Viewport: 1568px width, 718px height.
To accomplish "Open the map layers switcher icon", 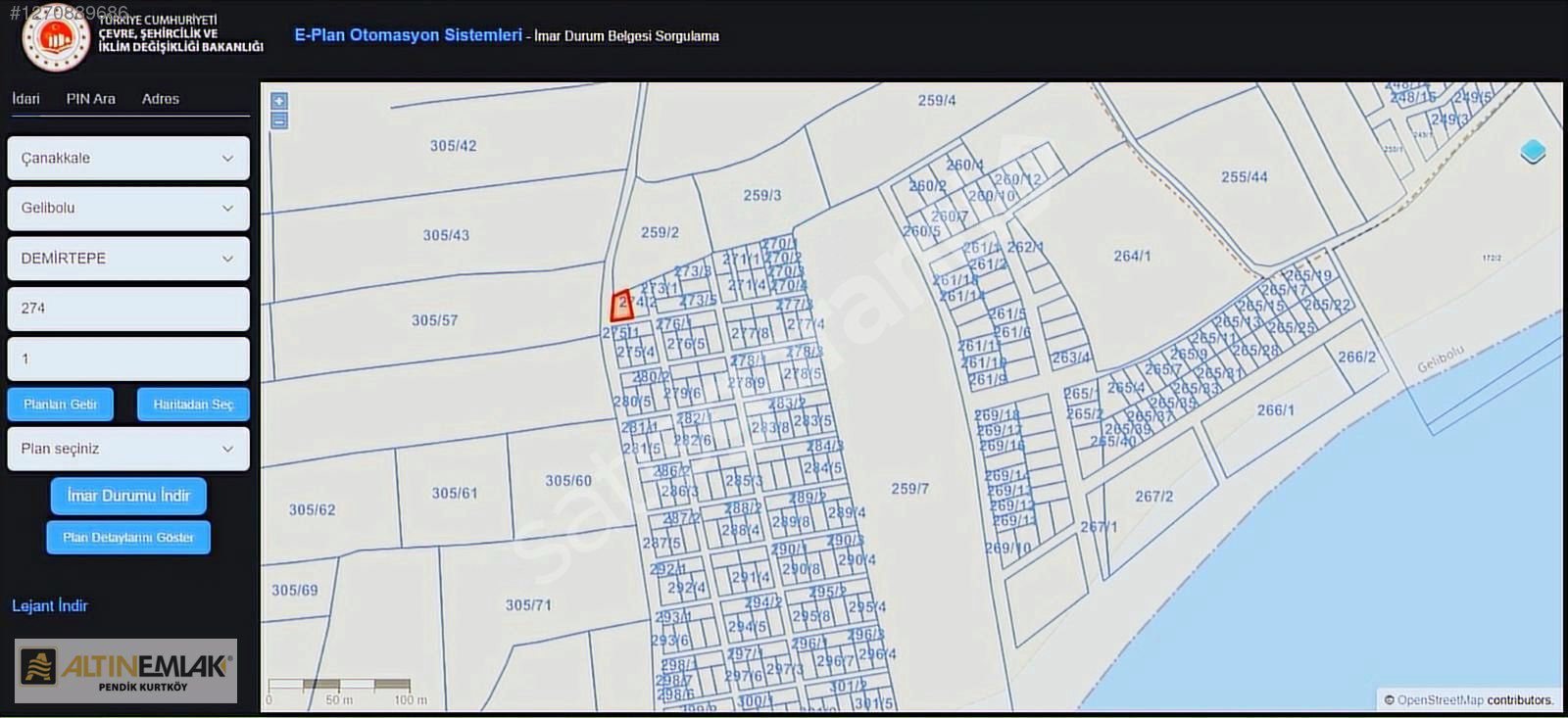I will point(1533,152).
